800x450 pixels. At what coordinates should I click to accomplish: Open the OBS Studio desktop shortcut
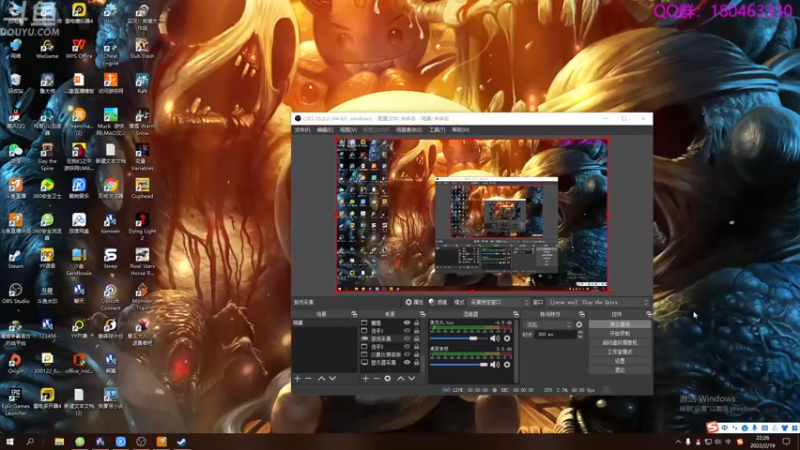[15, 293]
